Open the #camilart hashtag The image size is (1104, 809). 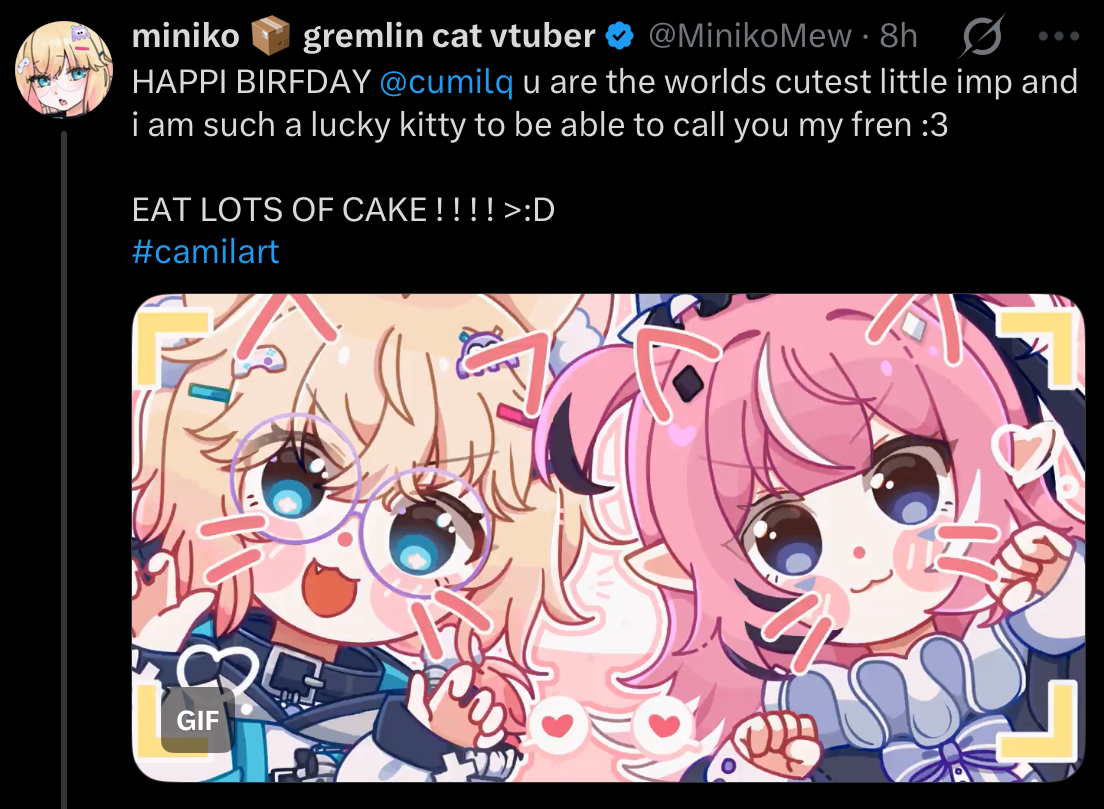(206, 251)
